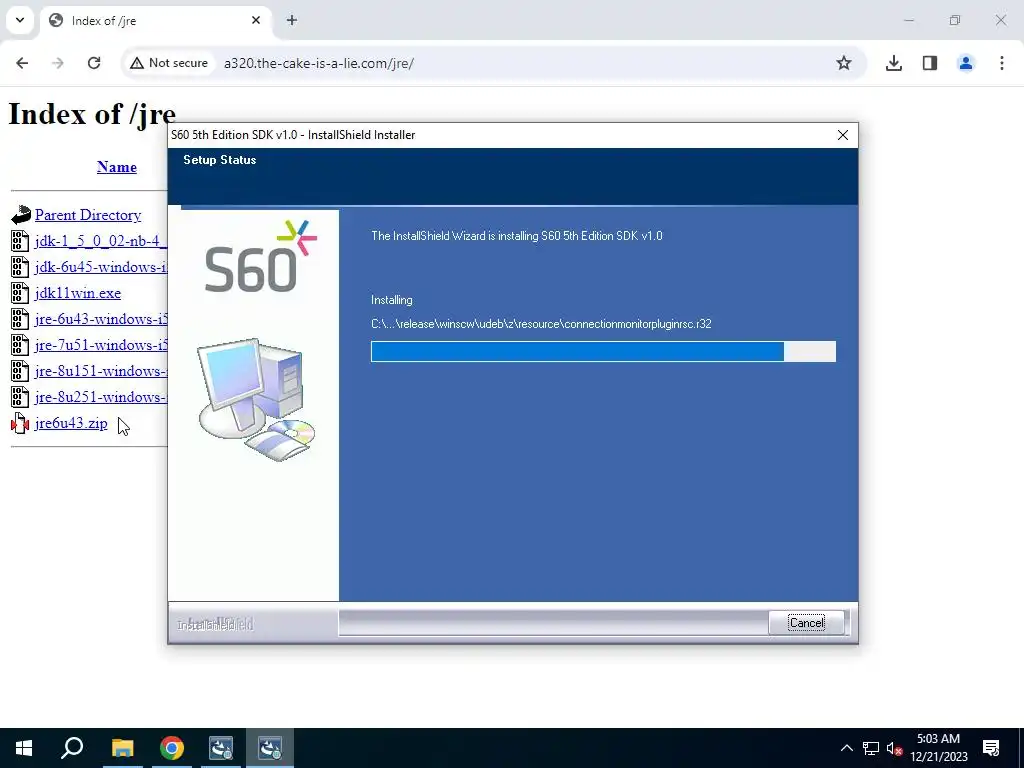
Task: Open the jre-8u251-windows link
Action: coord(101,397)
